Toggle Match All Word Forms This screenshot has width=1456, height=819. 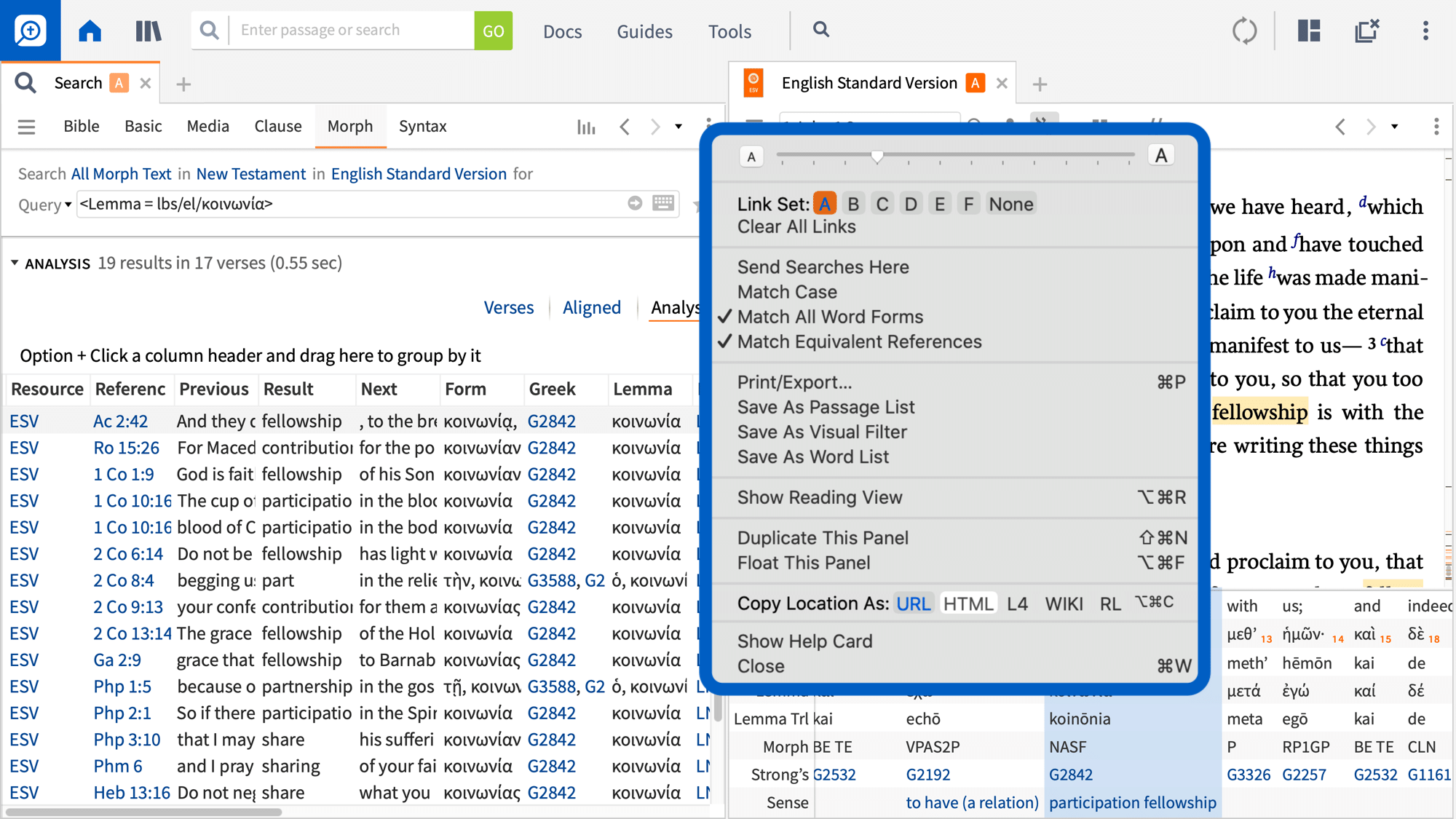[x=830, y=317]
